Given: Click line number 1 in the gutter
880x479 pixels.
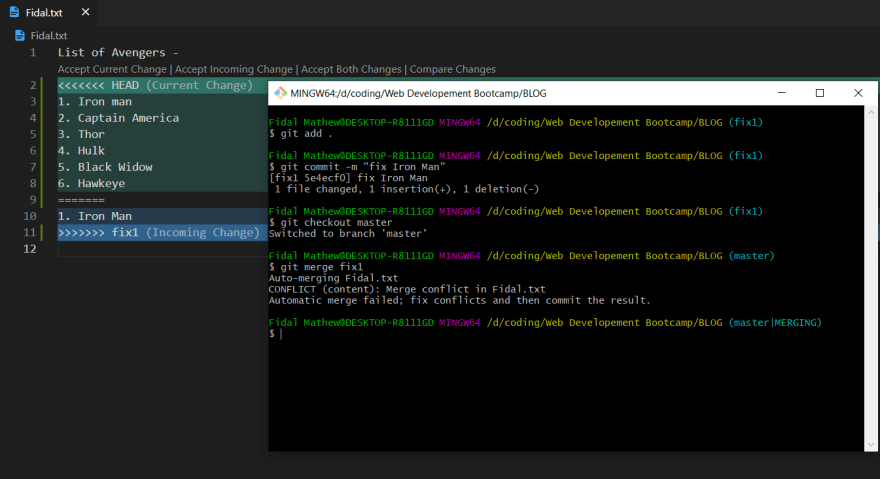Looking at the screenshot, I should [x=33, y=52].
